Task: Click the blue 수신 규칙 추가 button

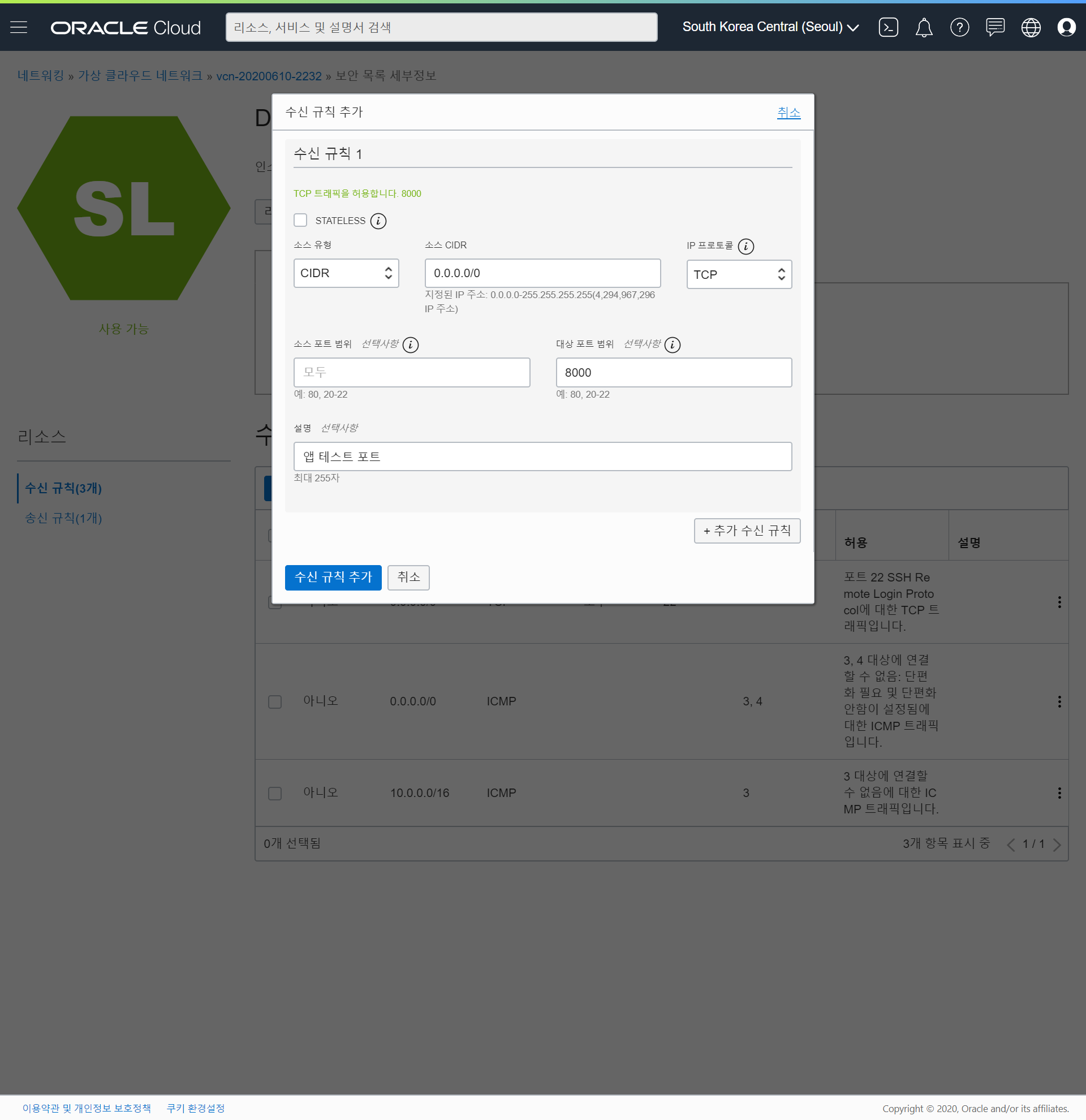Action: (333, 577)
